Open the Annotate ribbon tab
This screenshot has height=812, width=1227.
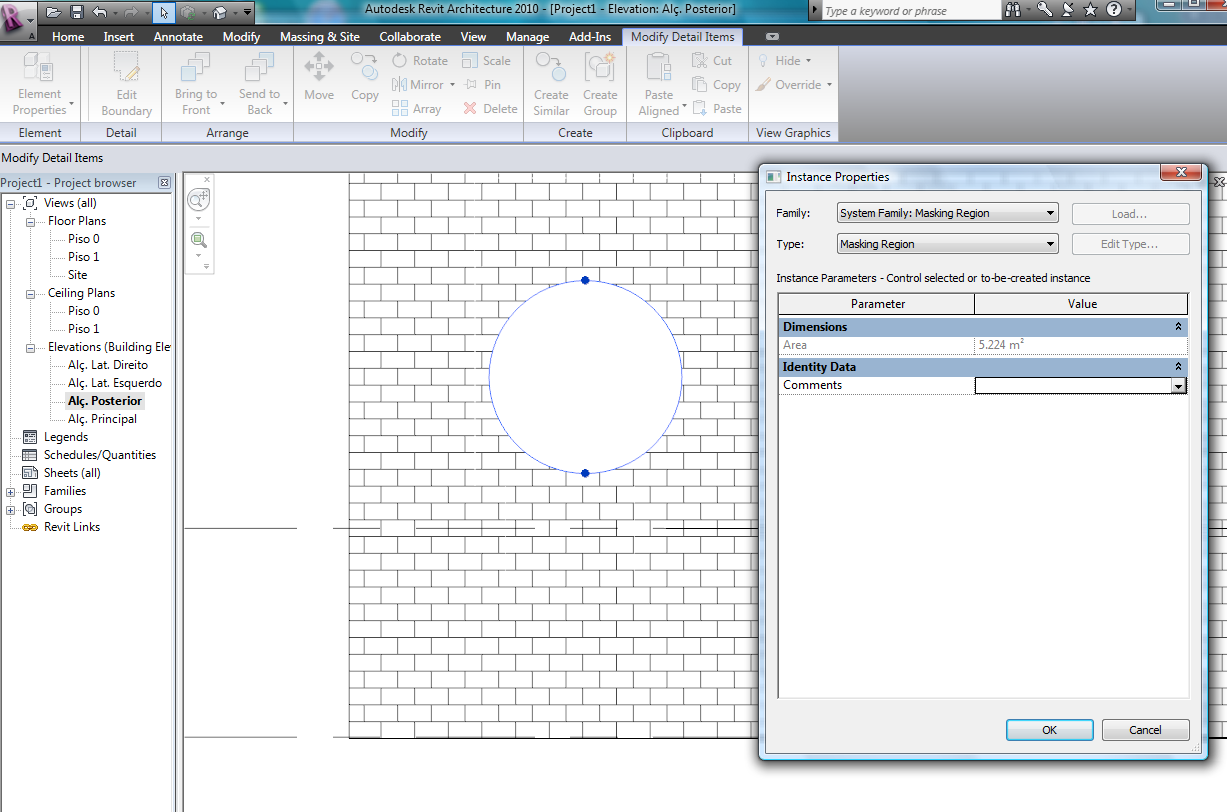point(178,37)
